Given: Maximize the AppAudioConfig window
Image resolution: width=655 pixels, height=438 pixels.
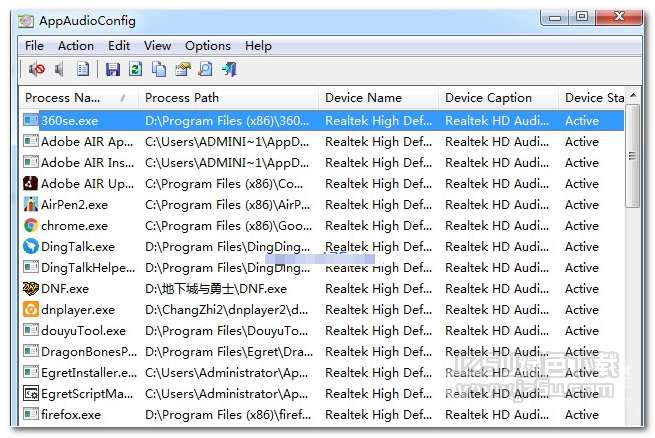Looking at the screenshot, I should [582, 17].
